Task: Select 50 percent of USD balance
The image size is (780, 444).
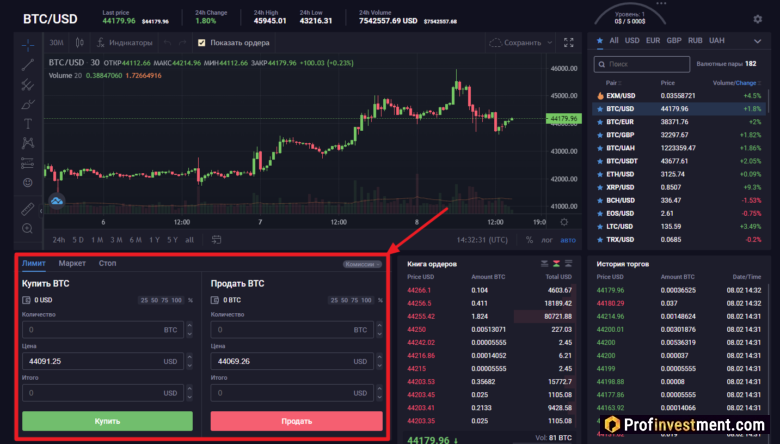Action: [155, 300]
